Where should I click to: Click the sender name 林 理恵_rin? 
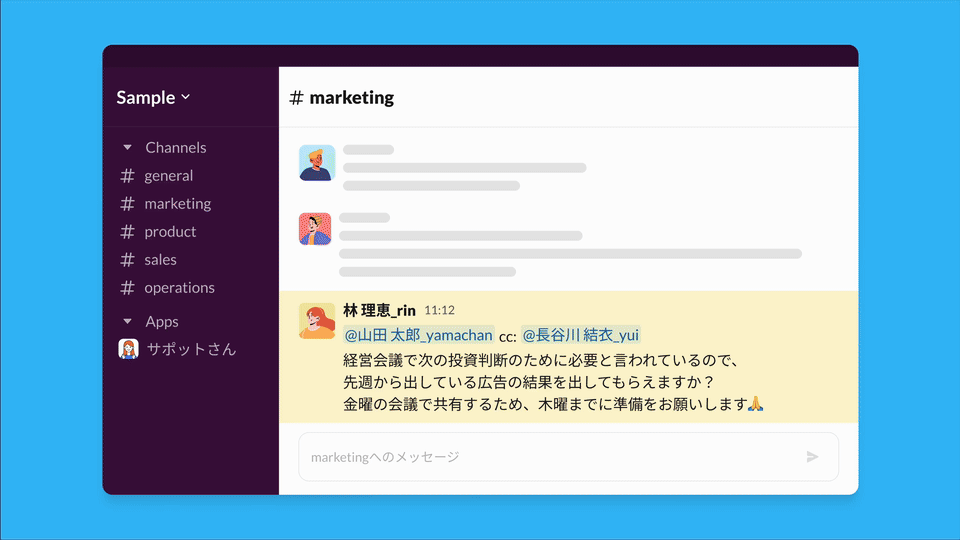(x=380, y=310)
